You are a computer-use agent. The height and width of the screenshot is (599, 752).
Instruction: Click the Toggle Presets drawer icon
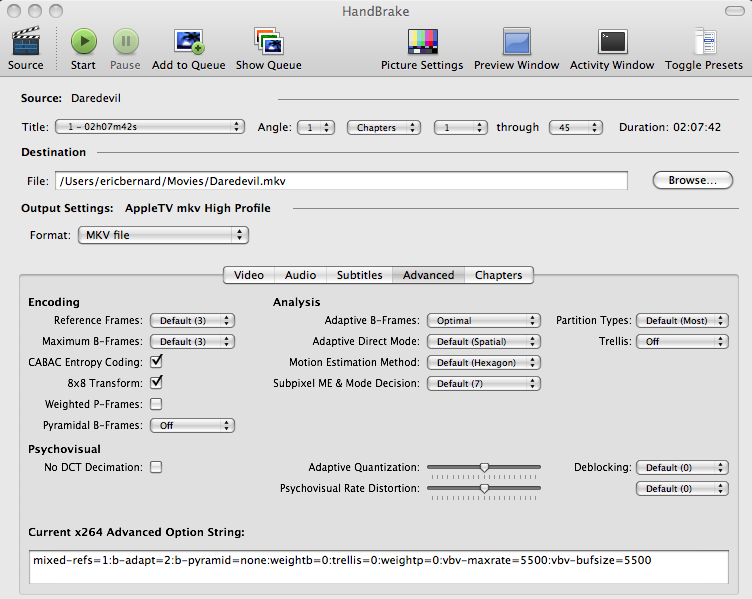[x=705, y=41]
